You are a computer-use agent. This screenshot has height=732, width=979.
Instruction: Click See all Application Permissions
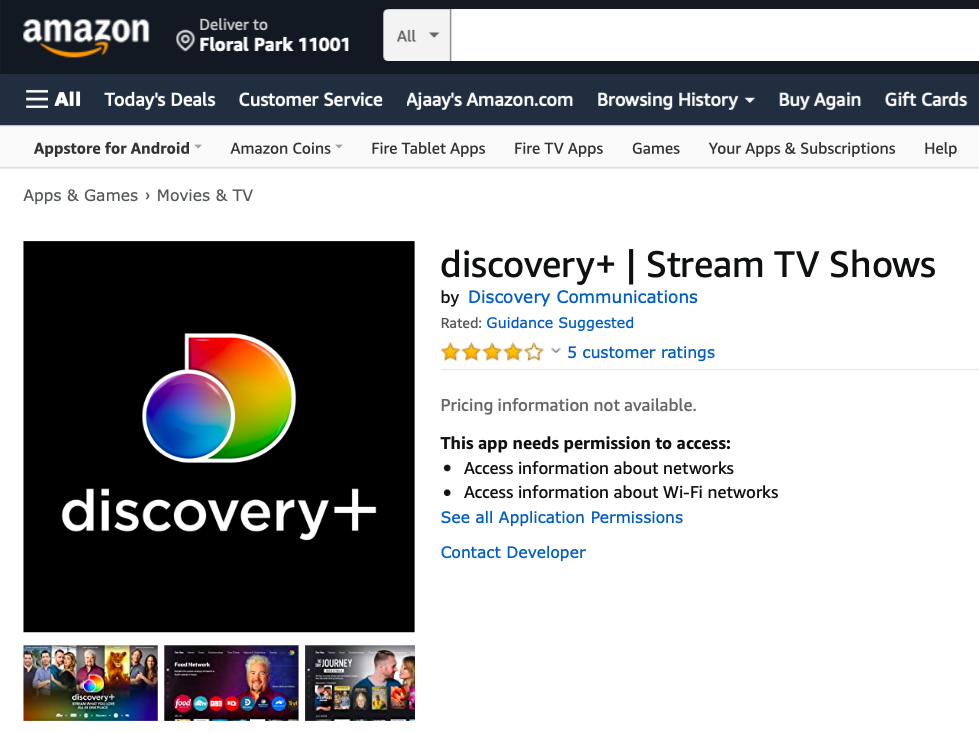coord(561,517)
